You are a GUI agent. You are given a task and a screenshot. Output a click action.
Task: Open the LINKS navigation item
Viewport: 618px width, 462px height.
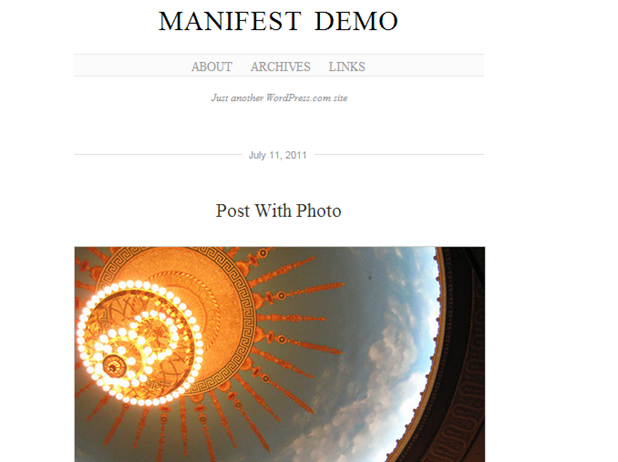pos(347,67)
